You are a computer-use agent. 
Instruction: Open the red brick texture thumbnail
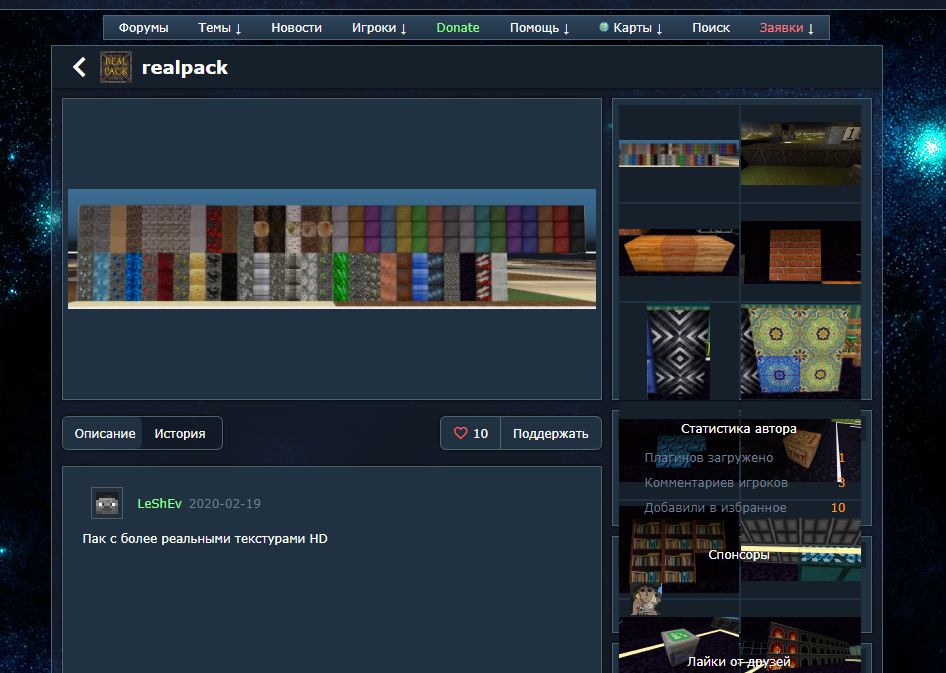tap(799, 254)
